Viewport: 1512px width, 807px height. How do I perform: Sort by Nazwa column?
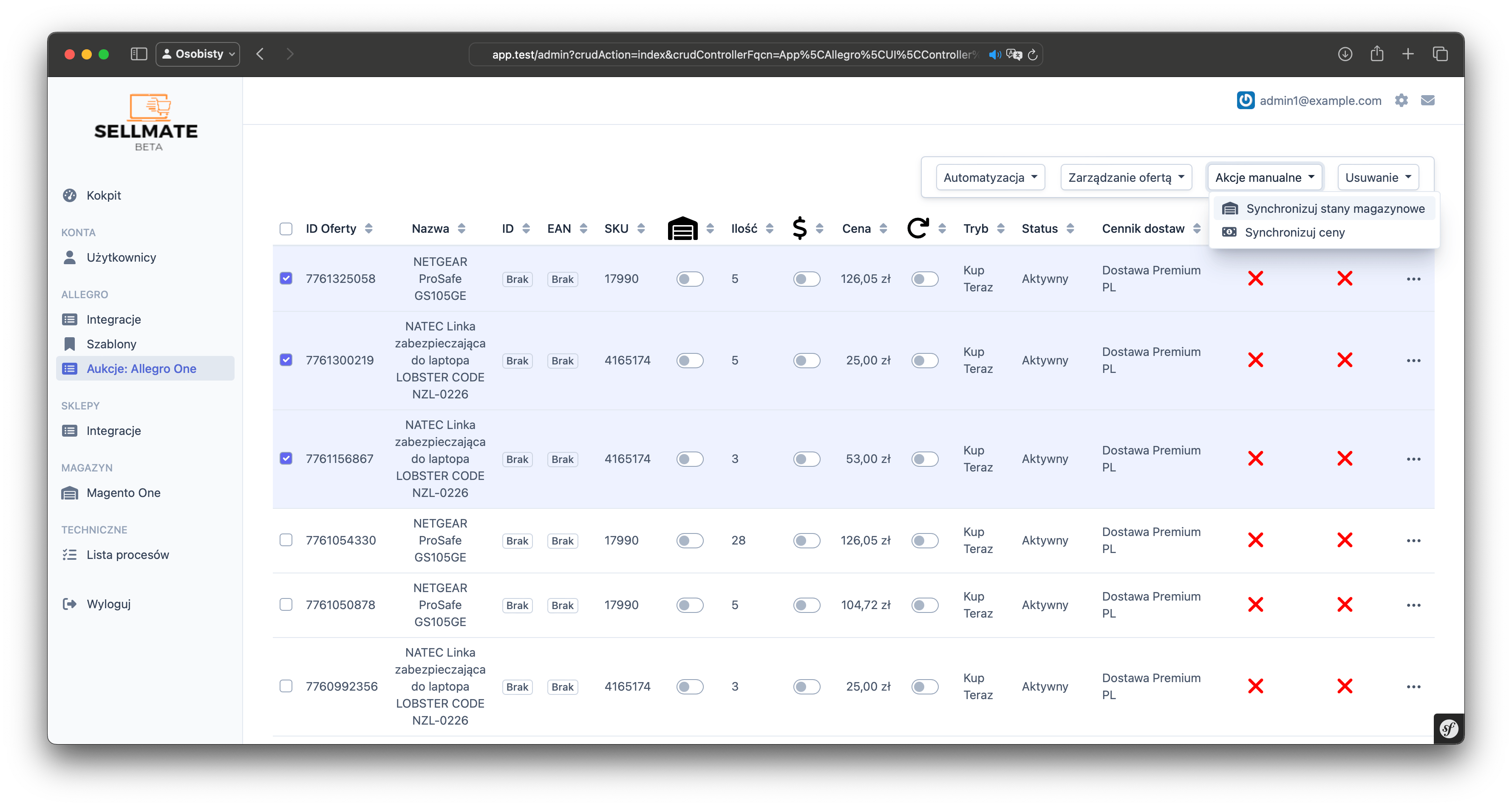point(439,228)
